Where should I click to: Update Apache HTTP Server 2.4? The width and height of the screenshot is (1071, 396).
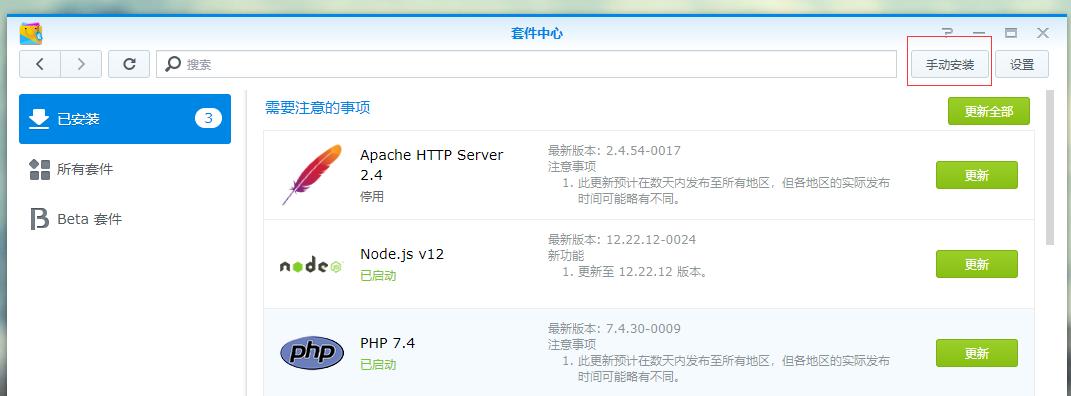(x=977, y=175)
